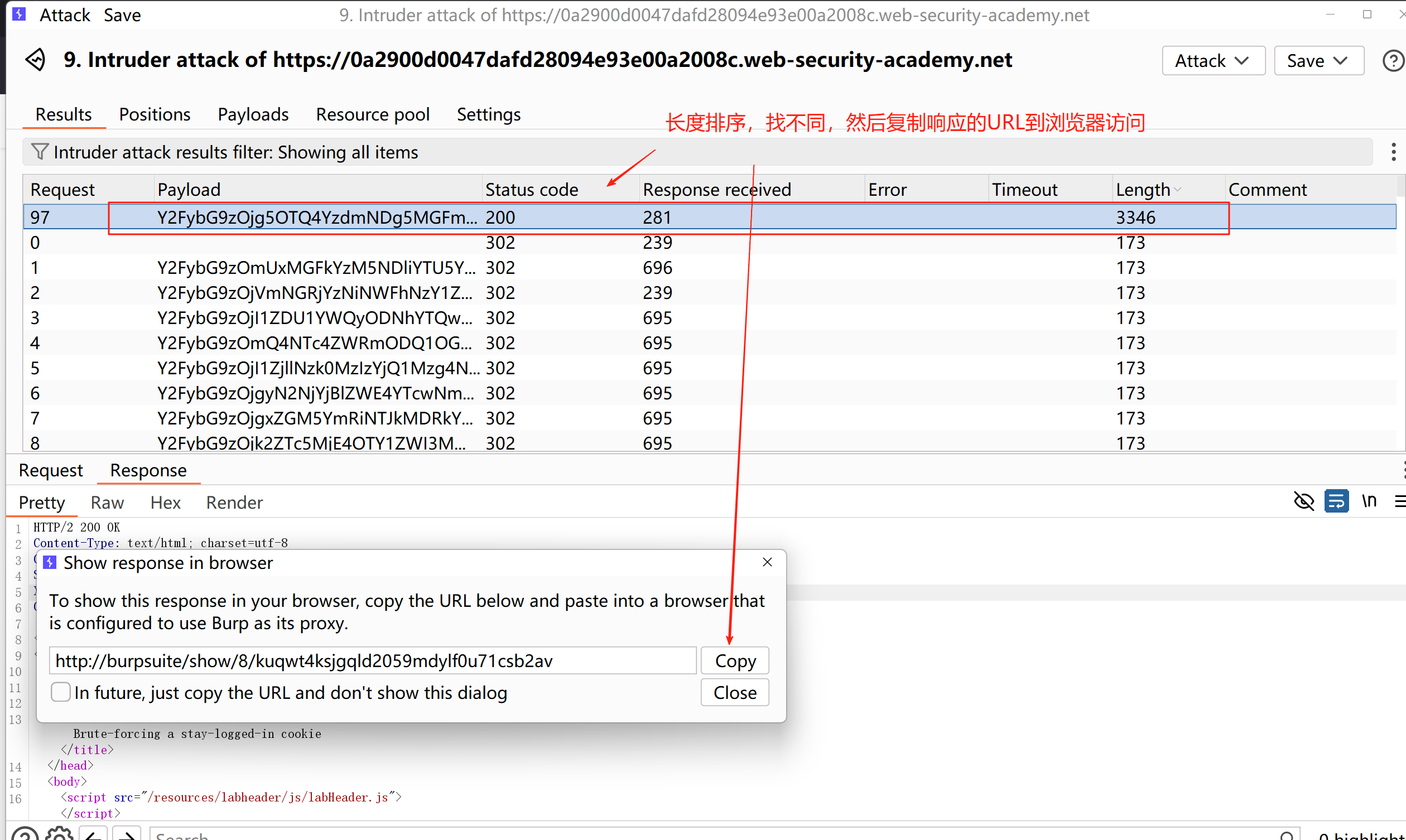Open the Render view tab
The width and height of the screenshot is (1406, 840).
click(x=234, y=503)
